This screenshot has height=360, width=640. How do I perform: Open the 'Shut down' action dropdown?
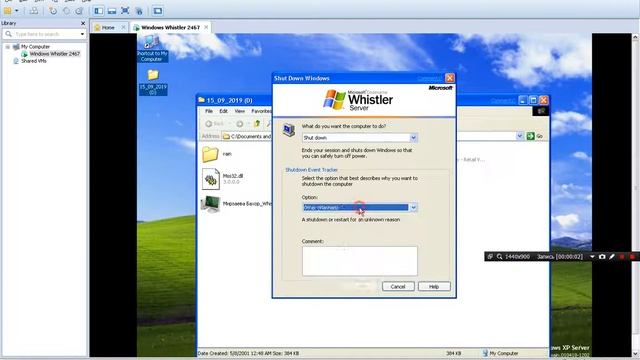(413, 138)
